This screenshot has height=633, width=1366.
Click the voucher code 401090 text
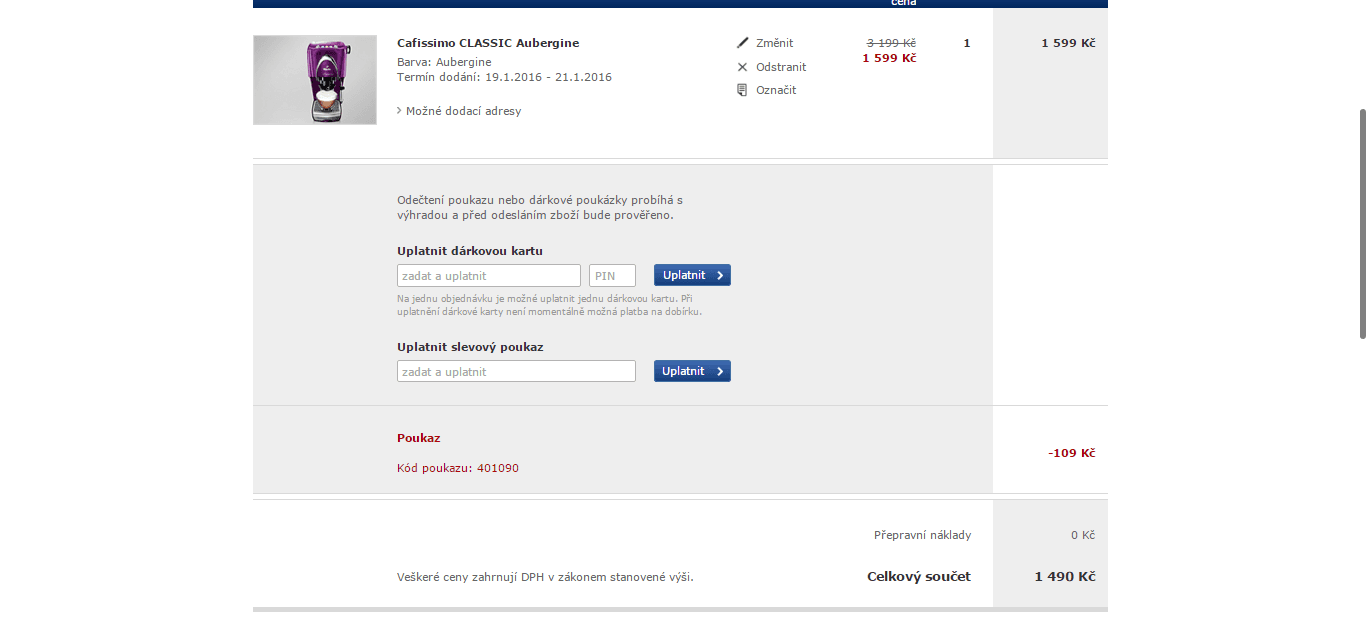pos(498,468)
